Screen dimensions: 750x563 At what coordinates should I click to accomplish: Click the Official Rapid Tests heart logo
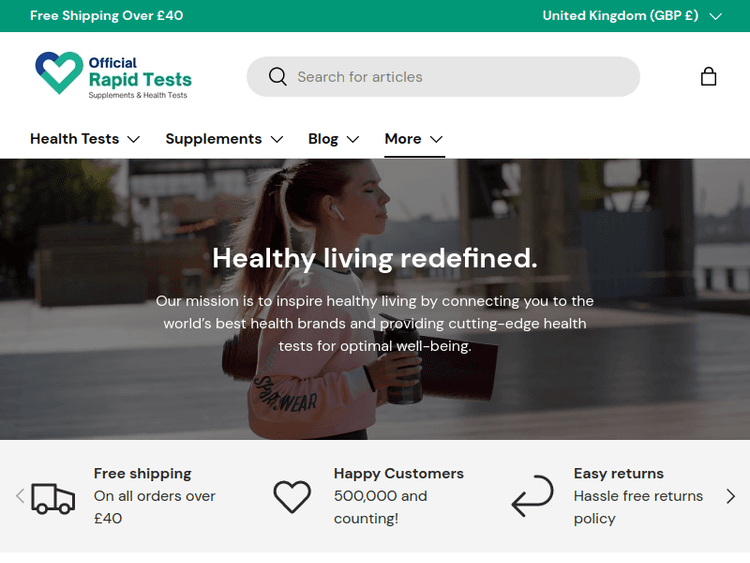pyautogui.click(x=59, y=73)
